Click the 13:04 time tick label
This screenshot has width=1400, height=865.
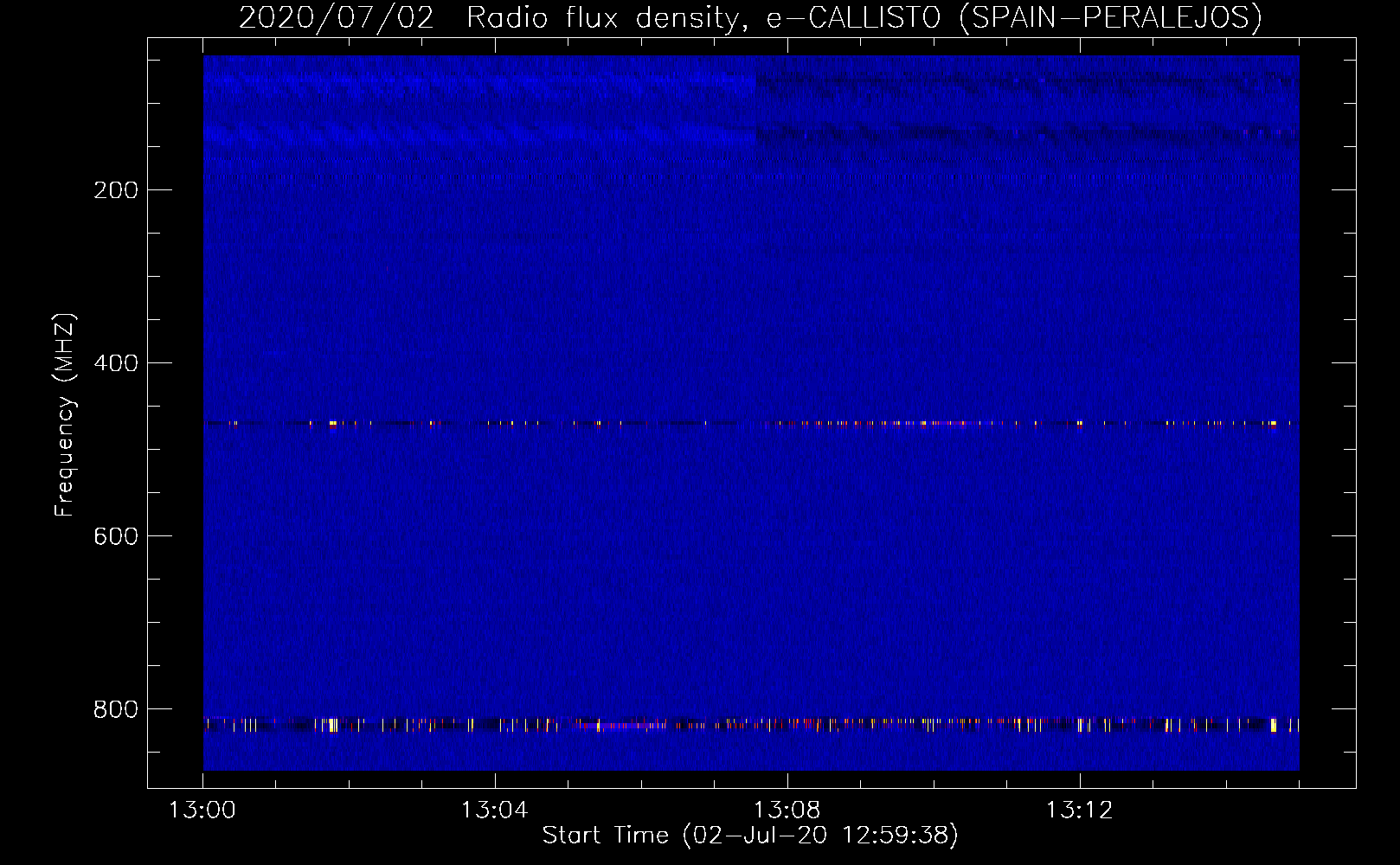coord(495,811)
